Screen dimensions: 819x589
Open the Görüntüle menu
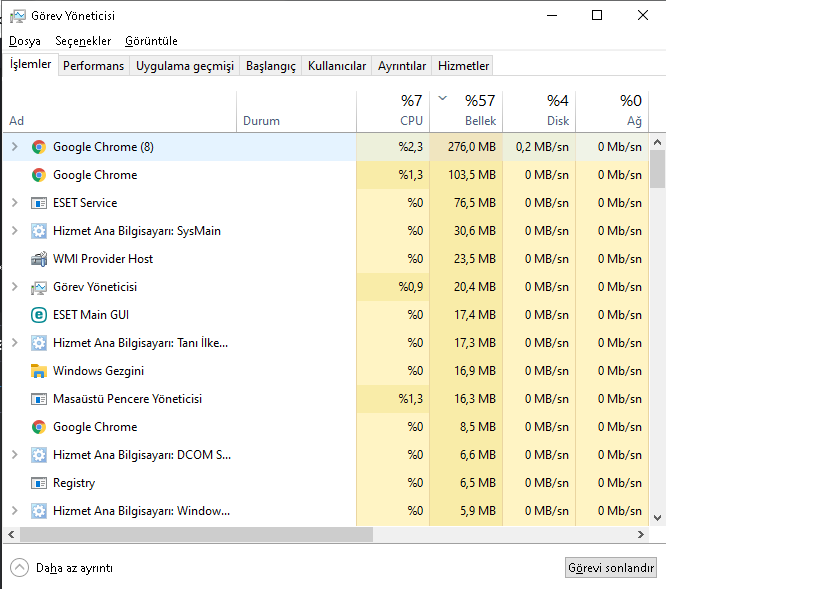[x=151, y=41]
